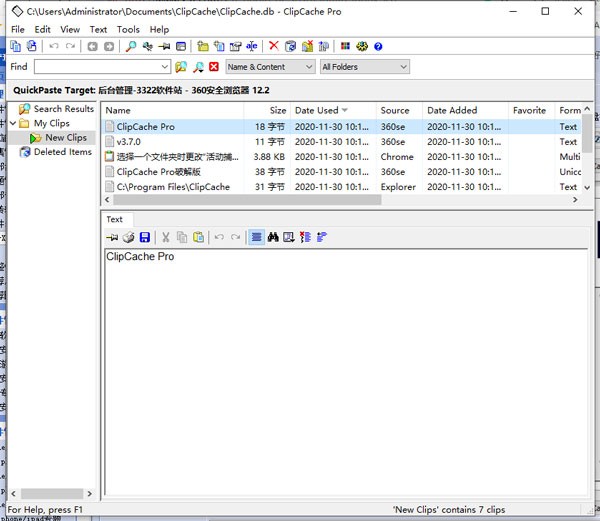Select the Deleted Items folder
Image resolution: width=600 pixels, height=521 pixels.
click(62, 152)
